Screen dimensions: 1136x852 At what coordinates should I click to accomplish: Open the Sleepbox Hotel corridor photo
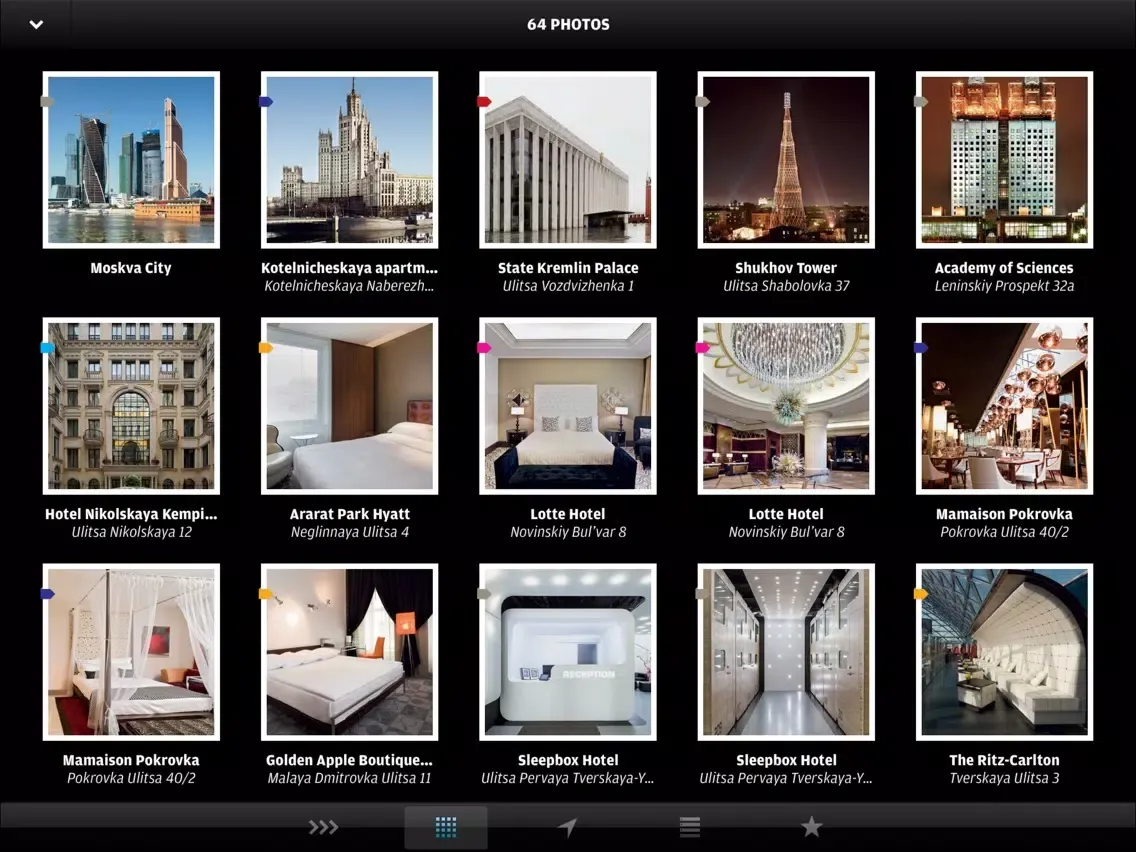(x=786, y=652)
